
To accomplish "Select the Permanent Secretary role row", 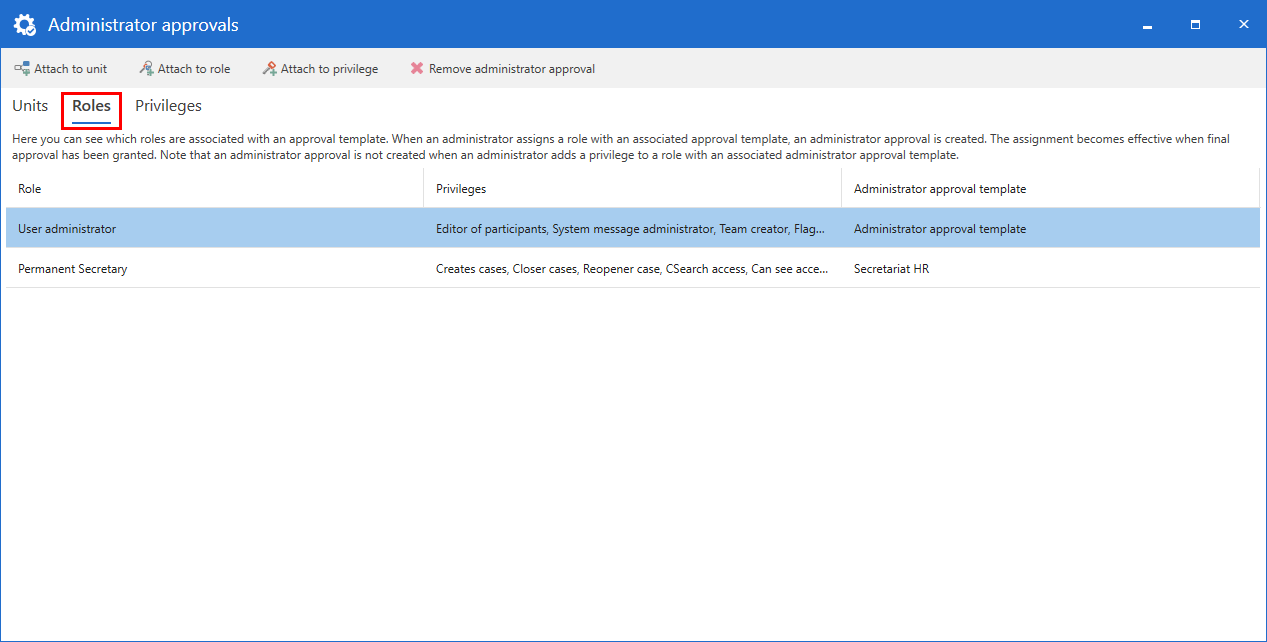I will (73, 269).
